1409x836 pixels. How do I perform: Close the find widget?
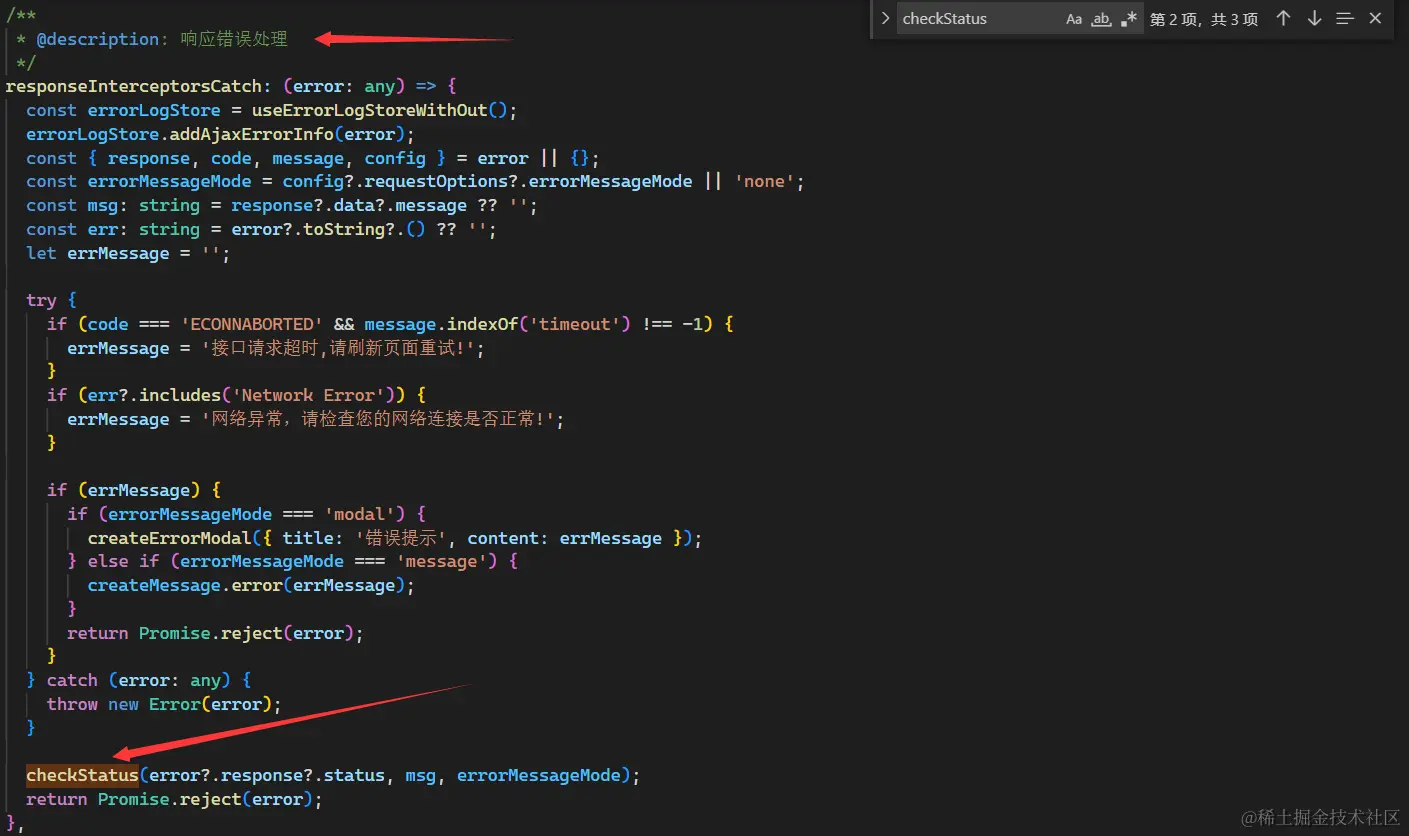(x=1375, y=18)
